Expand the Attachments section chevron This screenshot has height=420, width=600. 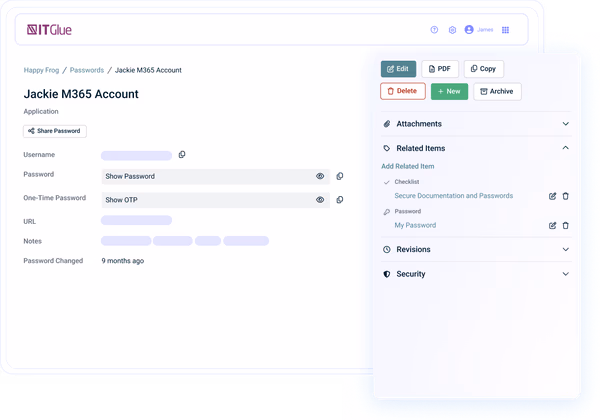point(566,124)
